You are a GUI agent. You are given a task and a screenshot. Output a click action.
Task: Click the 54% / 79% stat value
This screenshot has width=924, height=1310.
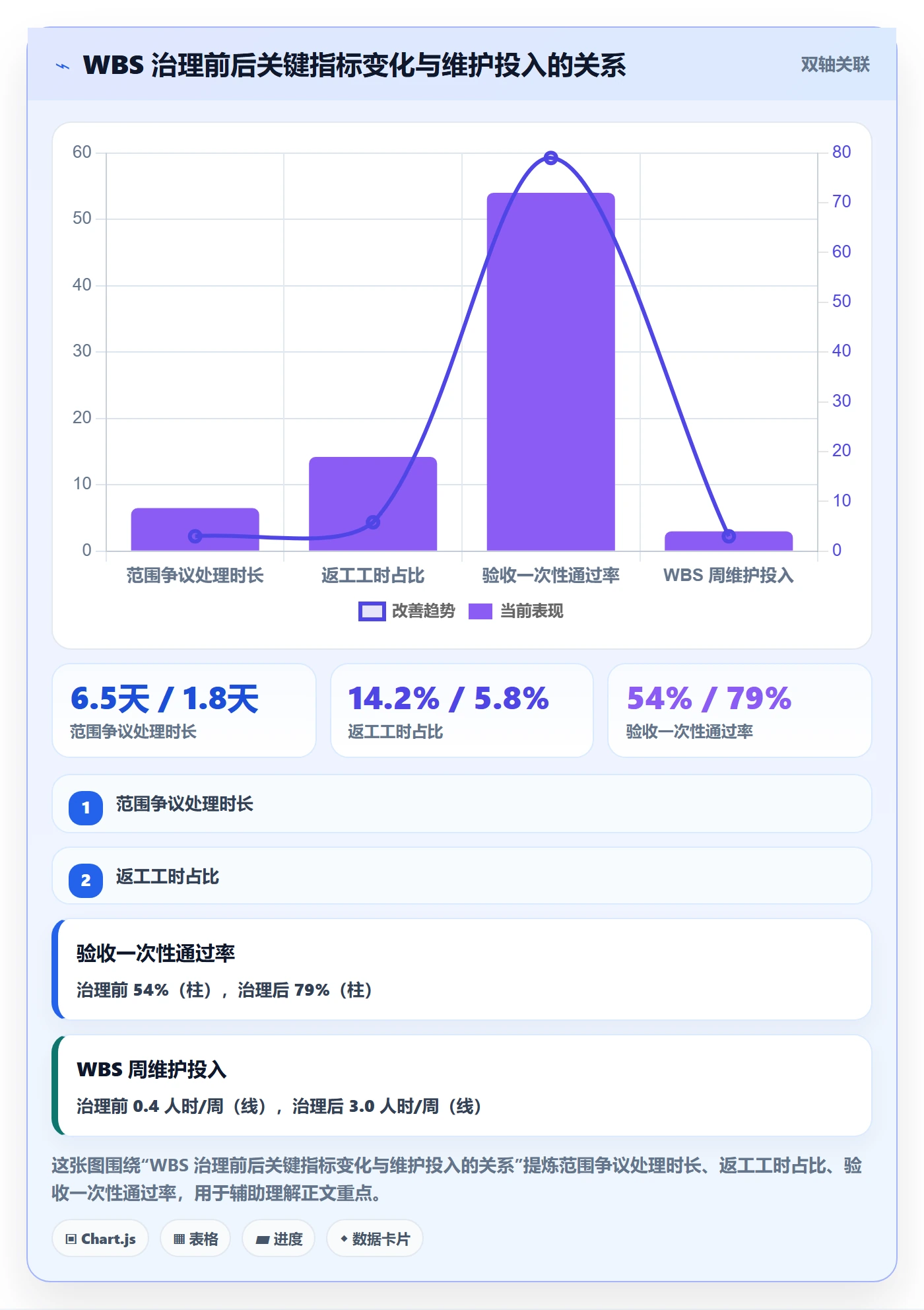click(709, 699)
